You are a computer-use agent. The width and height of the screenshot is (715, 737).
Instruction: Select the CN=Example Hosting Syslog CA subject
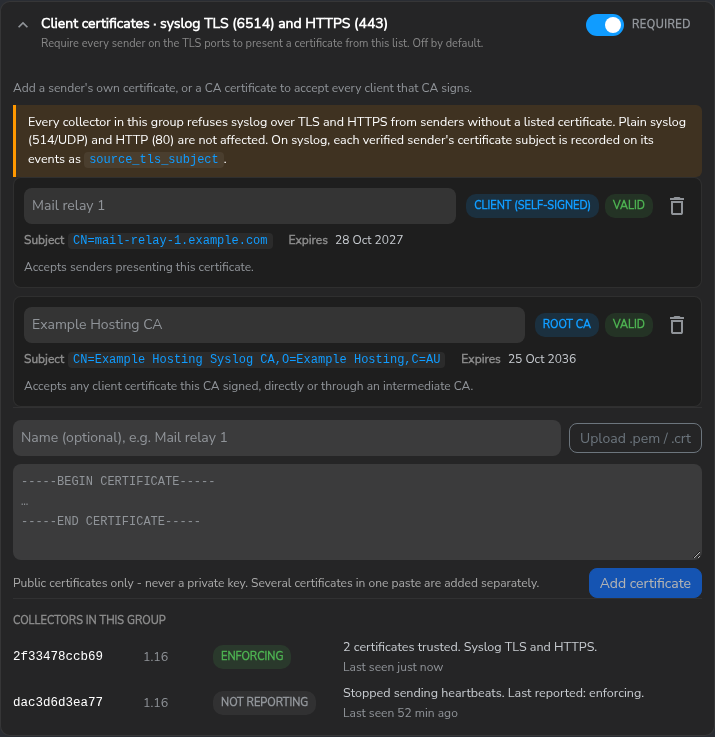[257, 359]
